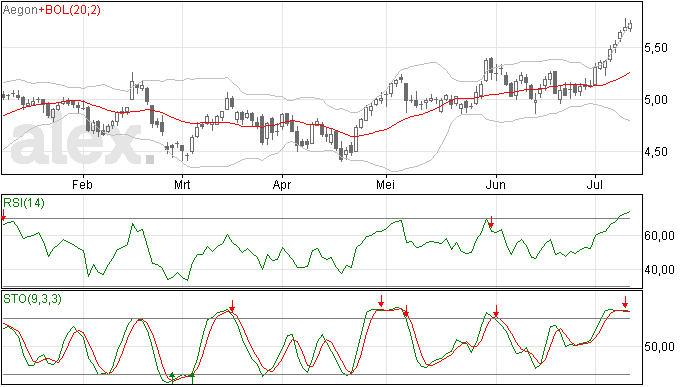Click the green stochastic buy arrow after Mrt
Screen dimensions: 690x387
(192, 378)
